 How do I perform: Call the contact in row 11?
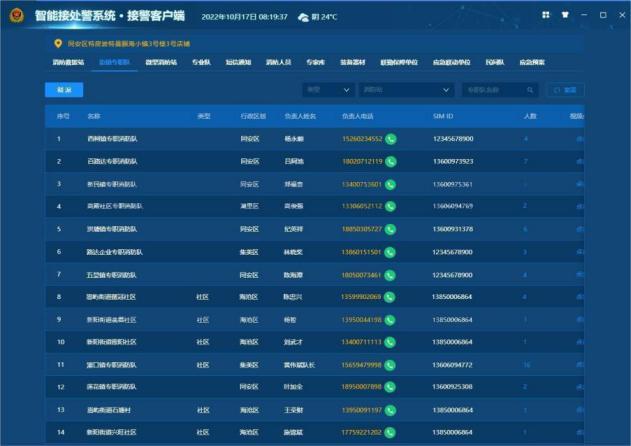(390, 365)
